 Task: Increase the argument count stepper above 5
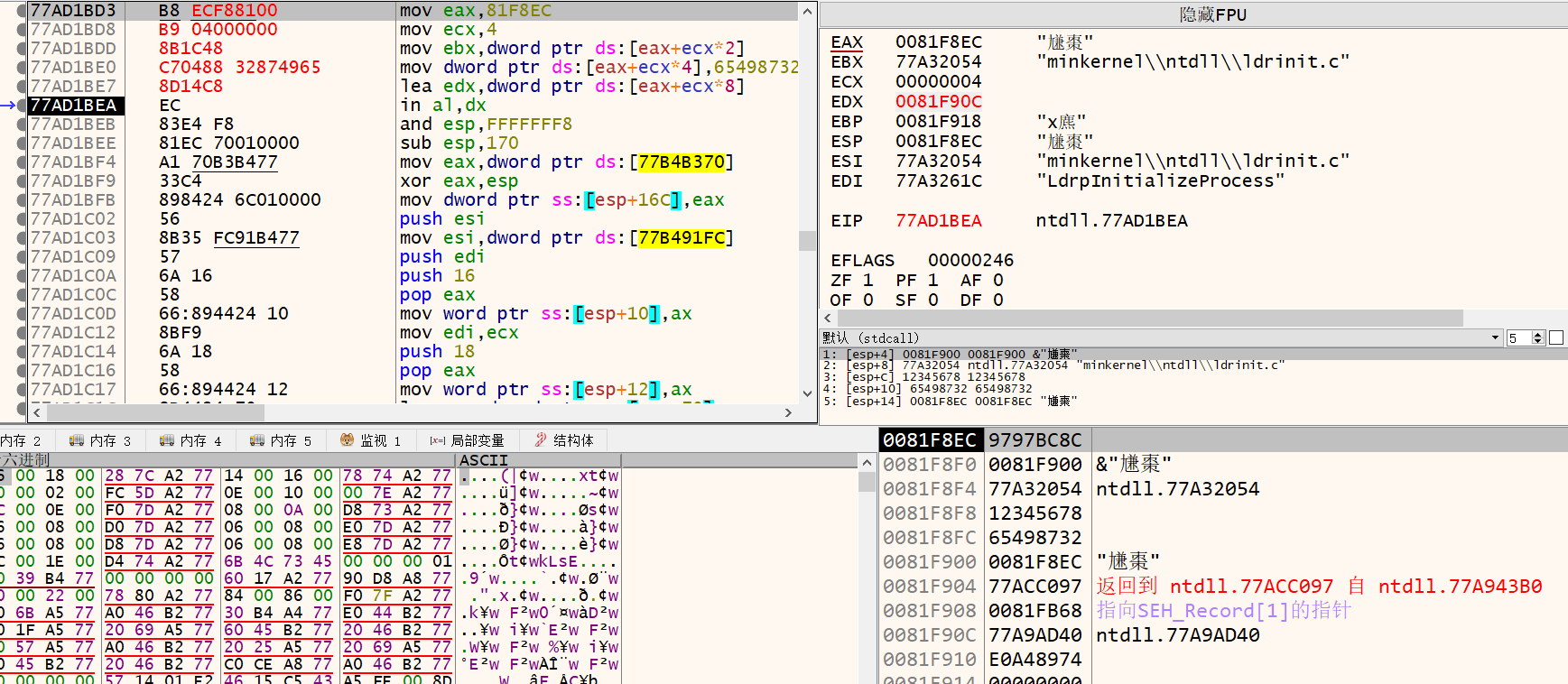click(x=1539, y=334)
